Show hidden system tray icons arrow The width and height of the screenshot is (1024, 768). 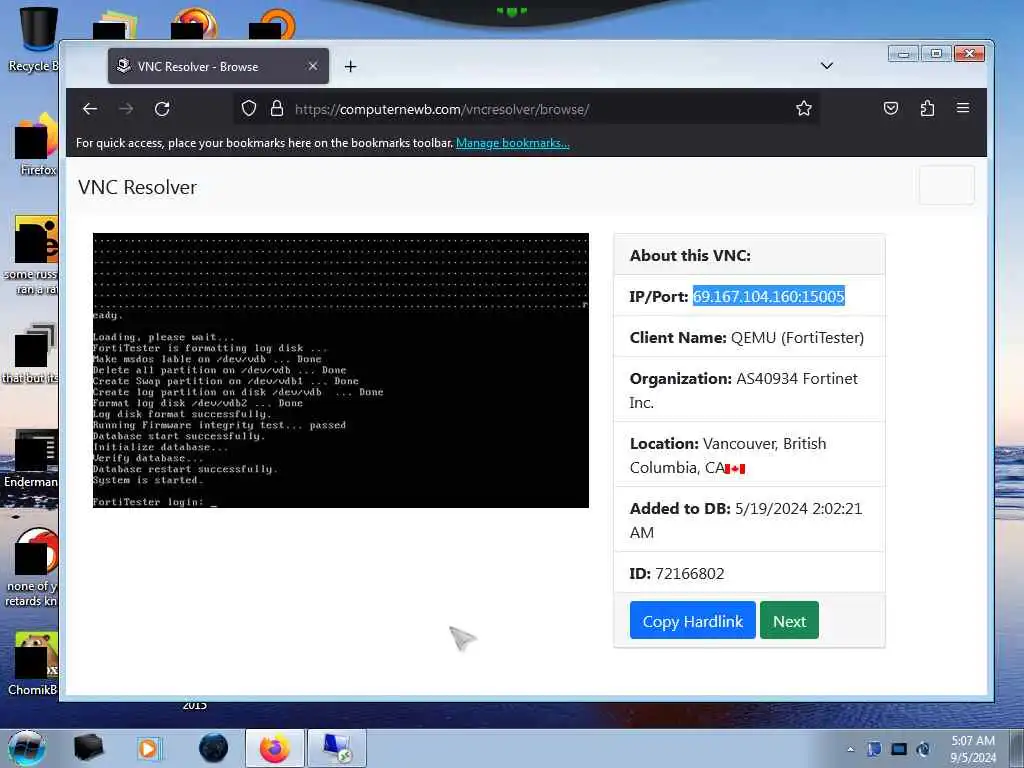tap(850, 750)
